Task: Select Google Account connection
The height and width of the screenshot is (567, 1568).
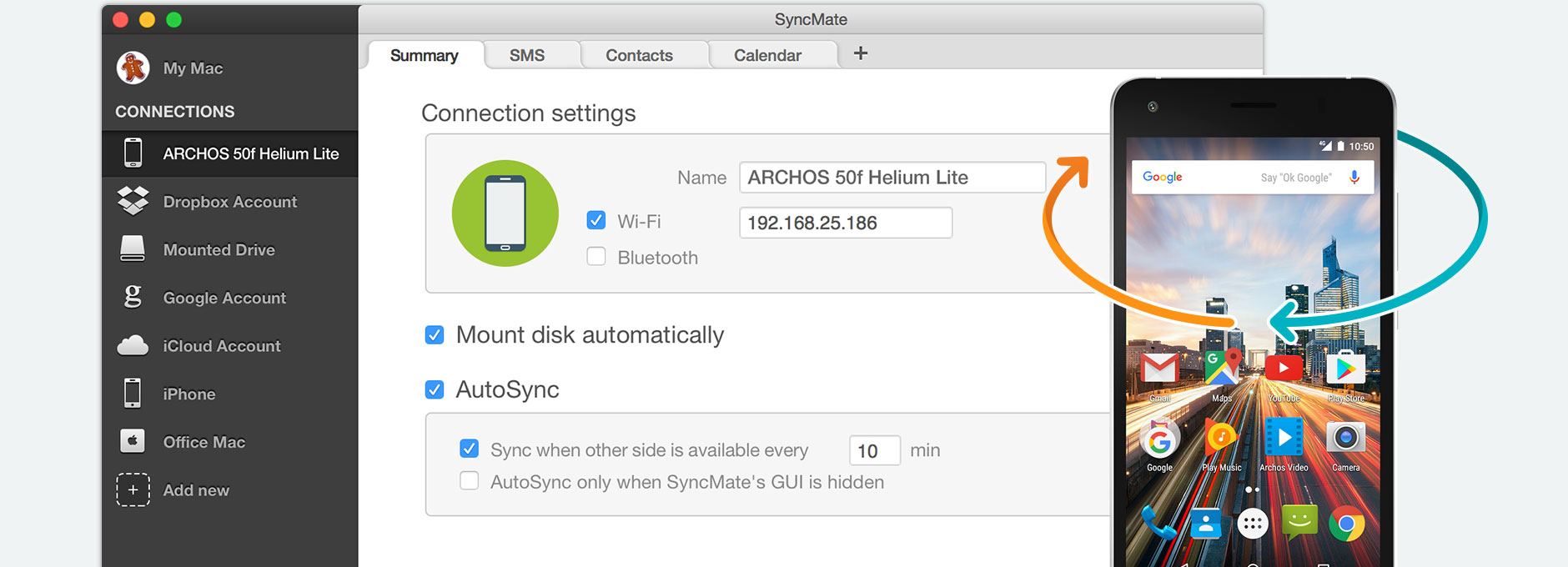Action: click(230, 298)
